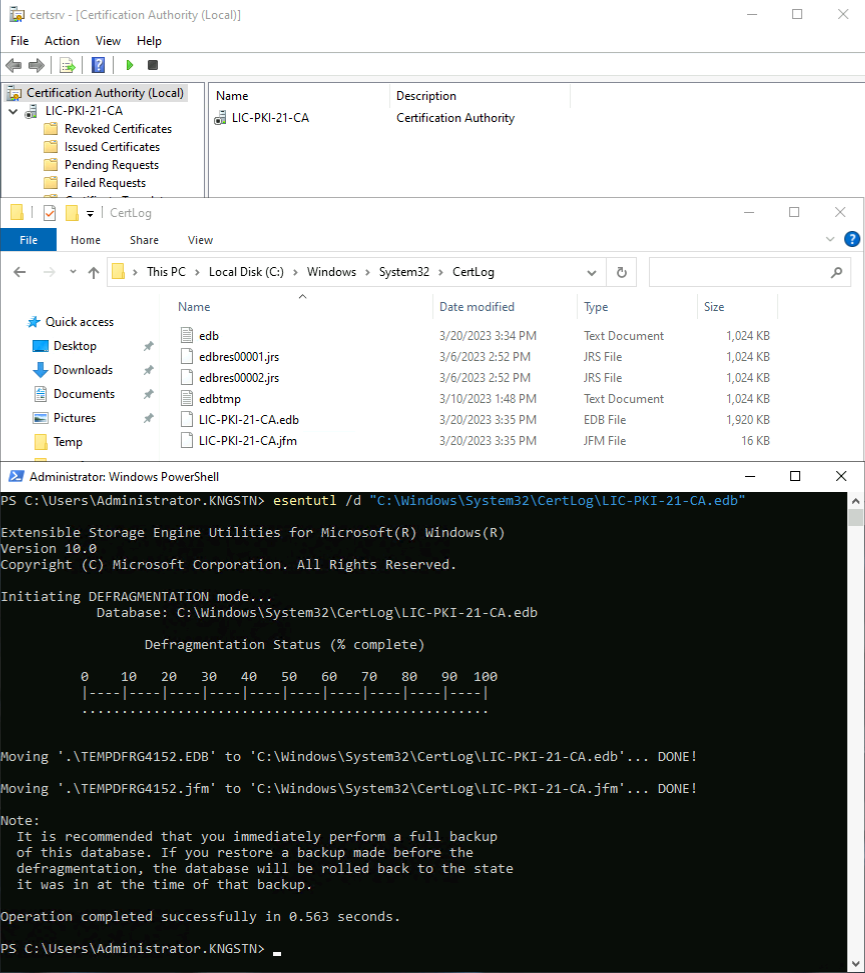Click the Properties quick access toolbar icon
Screen dimensions: 865x973
tap(49, 213)
